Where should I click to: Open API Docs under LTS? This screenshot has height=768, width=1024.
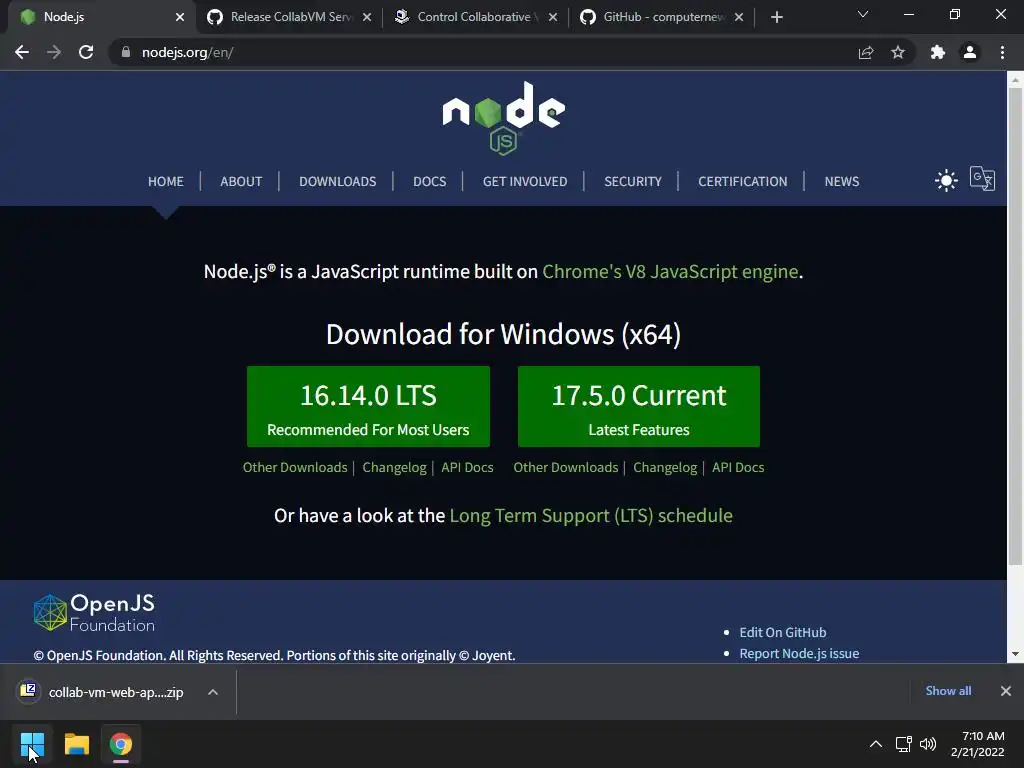coord(468,468)
